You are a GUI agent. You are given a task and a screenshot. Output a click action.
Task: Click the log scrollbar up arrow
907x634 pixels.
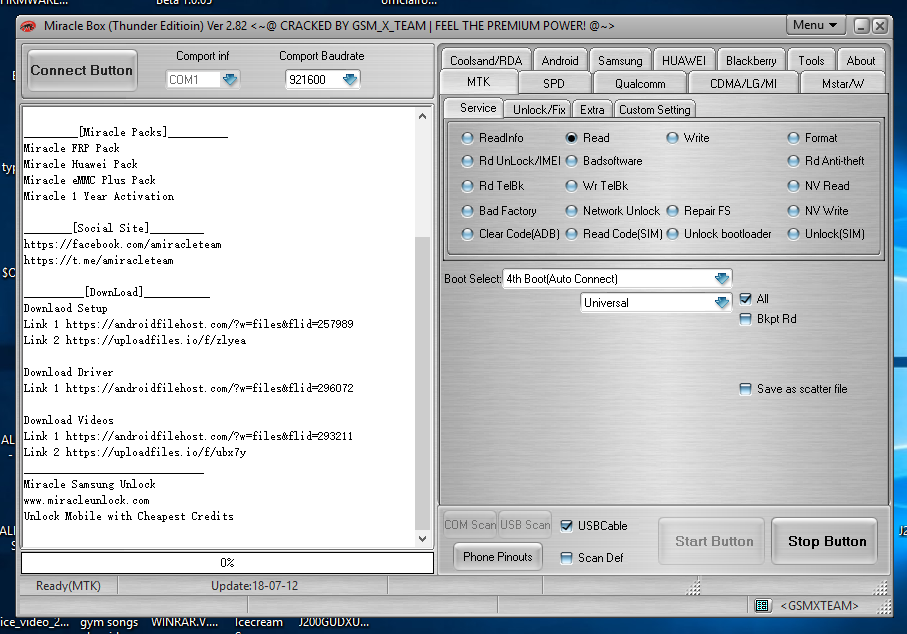pos(422,116)
